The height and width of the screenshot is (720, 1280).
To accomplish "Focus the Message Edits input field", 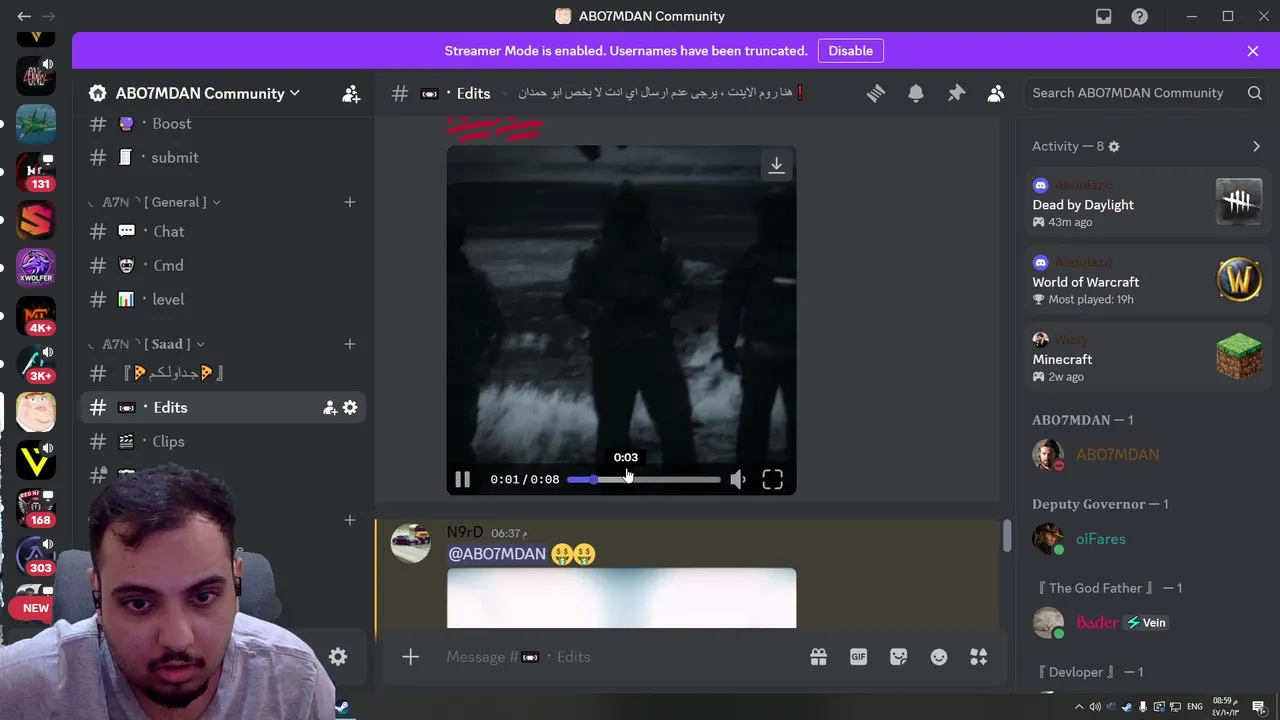I will coord(620,657).
